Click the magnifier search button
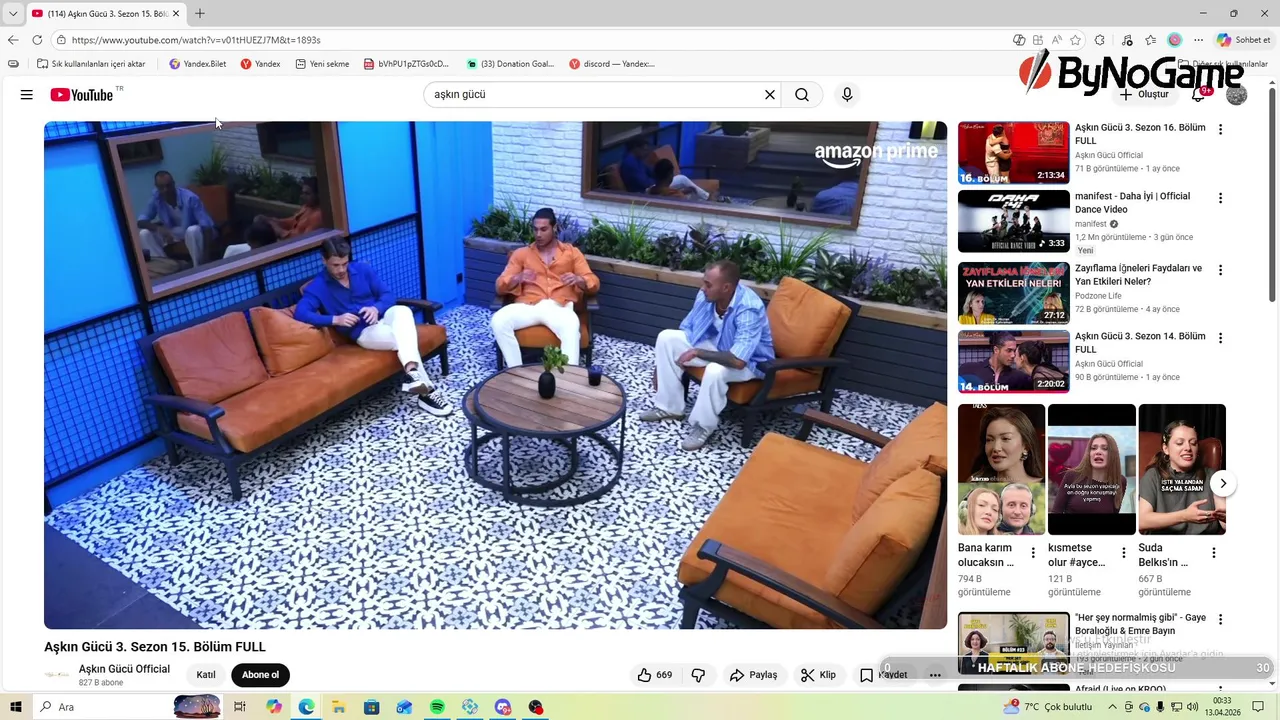This screenshot has width=1280, height=720. [x=802, y=95]
